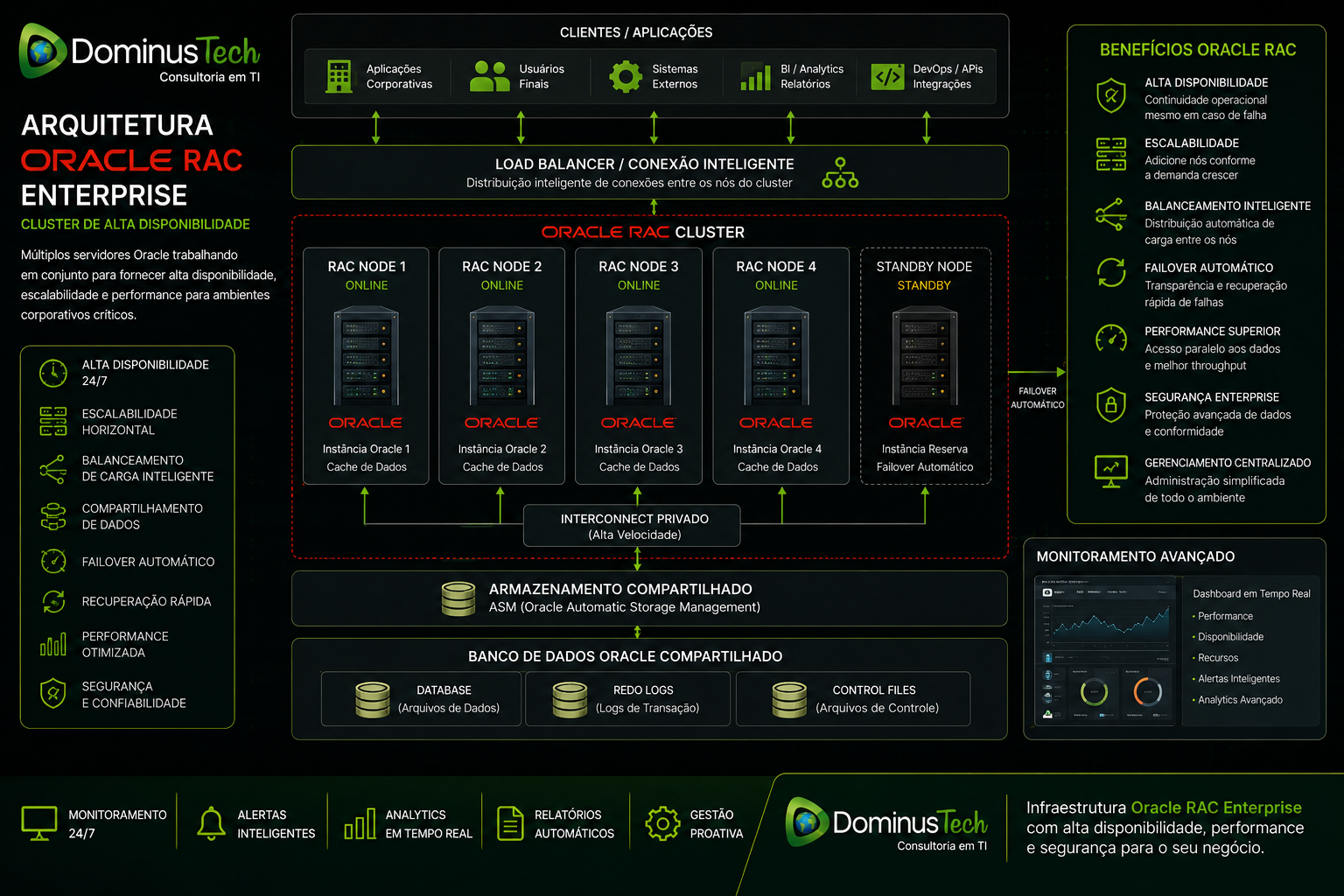This screenshot has height=896, width=1344.
Task: Click the RAC Node 1 server rack
Action: tap(366, 356)
